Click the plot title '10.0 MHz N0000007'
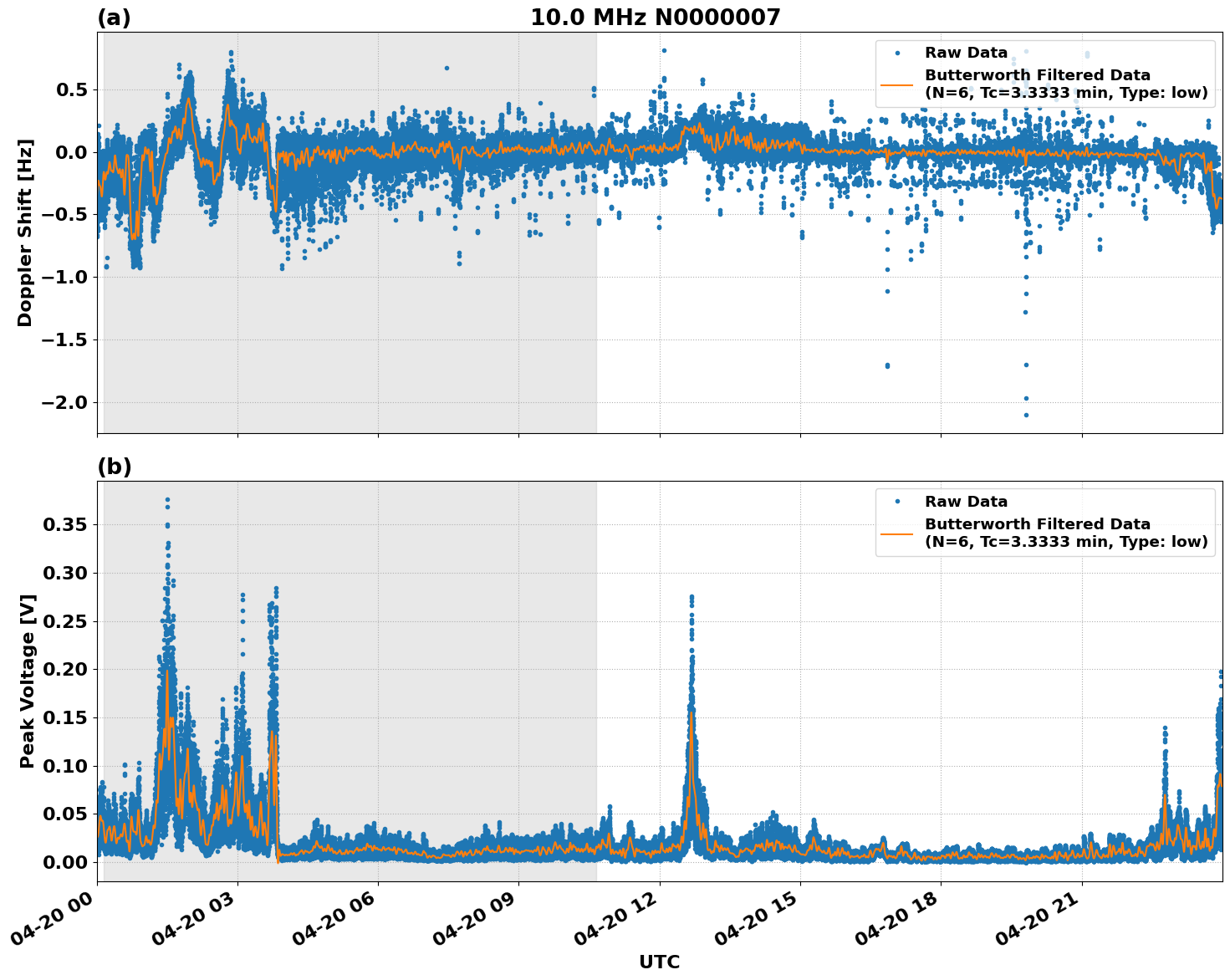The height and width of the screenshot is (980, 1230). 655,18
